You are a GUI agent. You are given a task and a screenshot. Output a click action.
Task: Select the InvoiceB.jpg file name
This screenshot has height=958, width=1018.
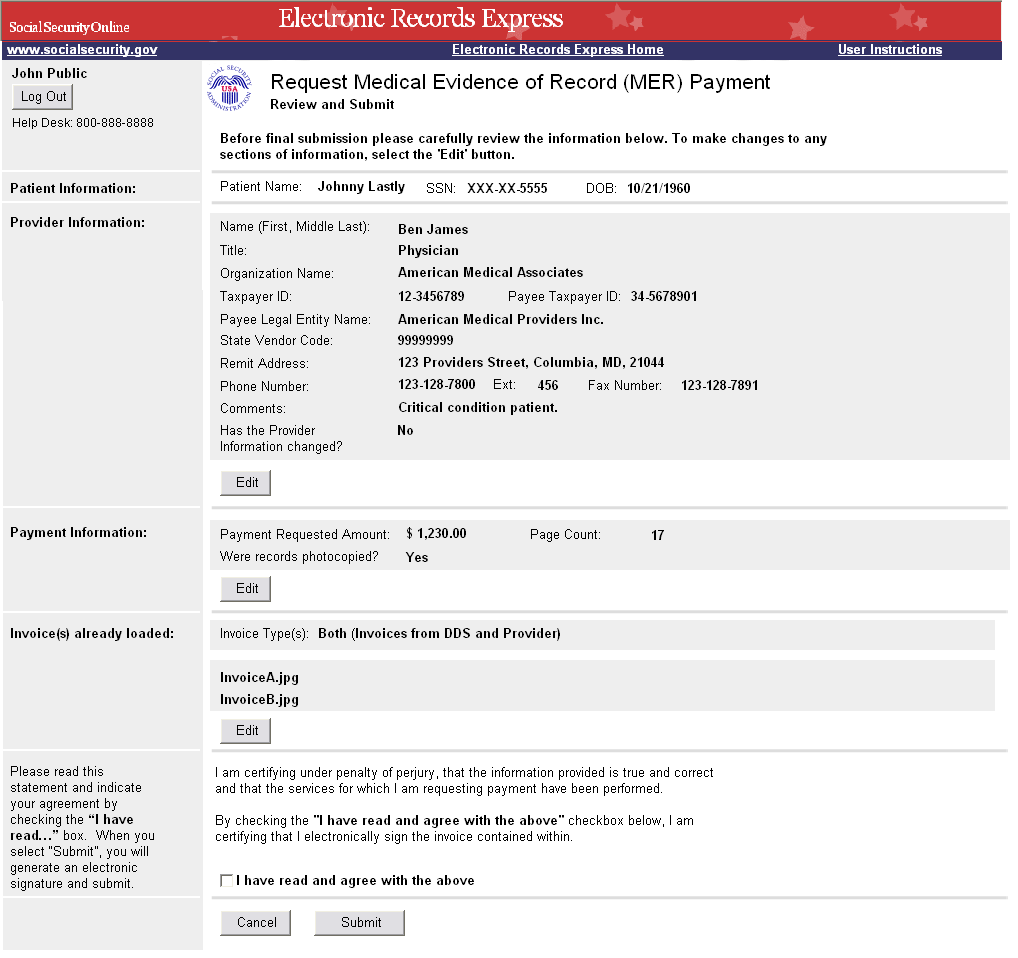(x=259, y=700)
